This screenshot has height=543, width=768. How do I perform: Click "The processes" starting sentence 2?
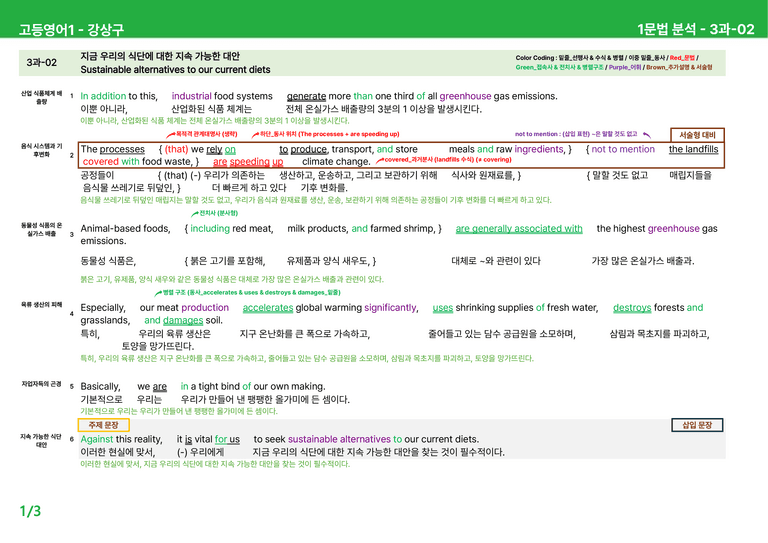coord(113,149)
